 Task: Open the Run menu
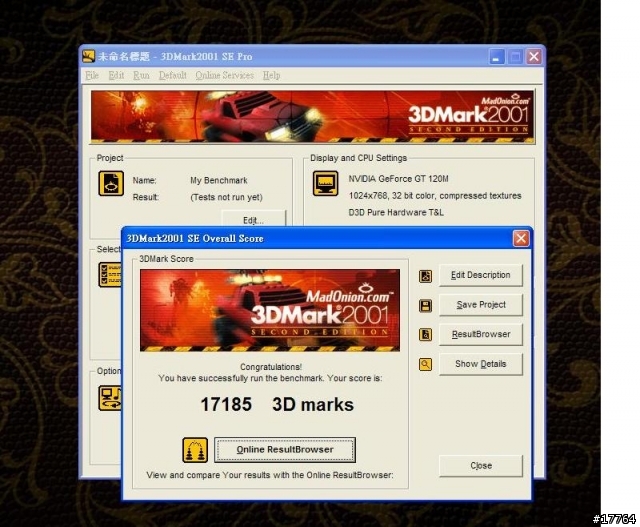tap(141, 76)
